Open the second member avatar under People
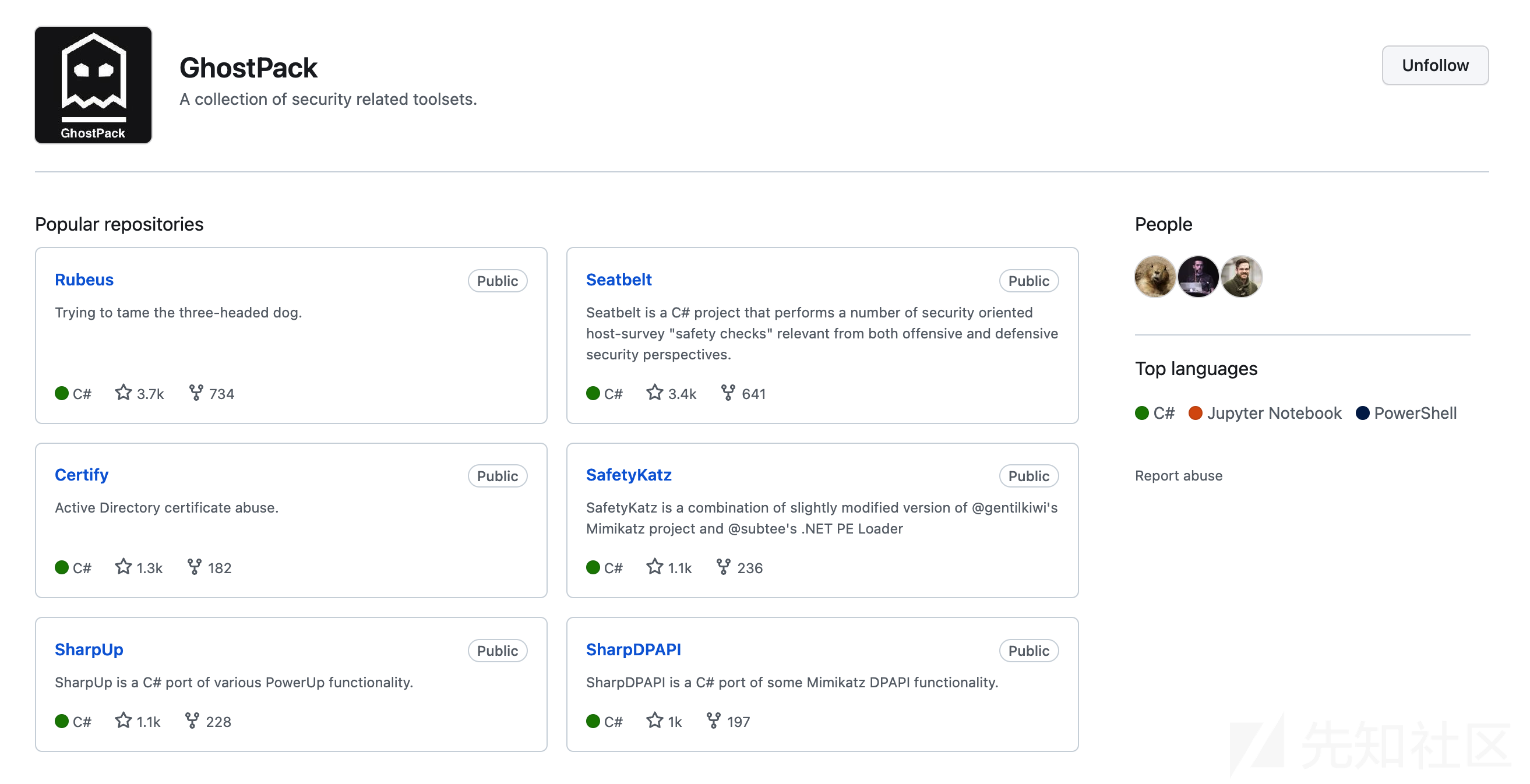Viewport: 1530px width, 784px height. (1198, 276)
